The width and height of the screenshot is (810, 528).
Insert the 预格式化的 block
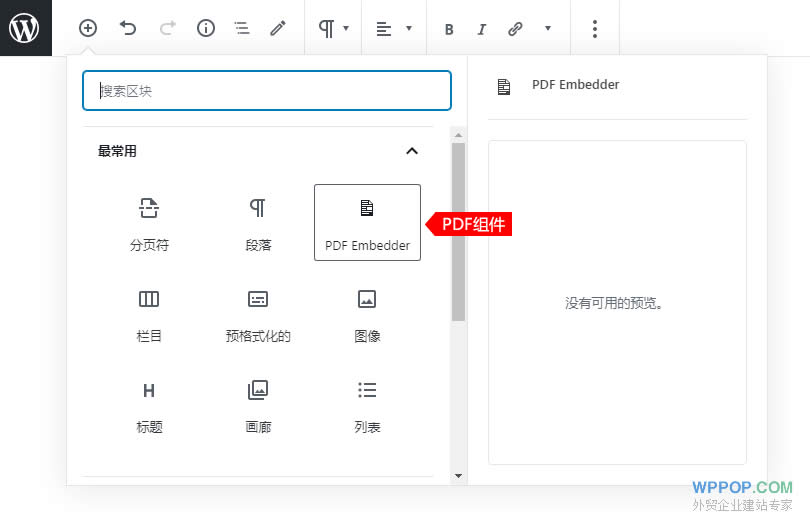[x=258, y=314]
